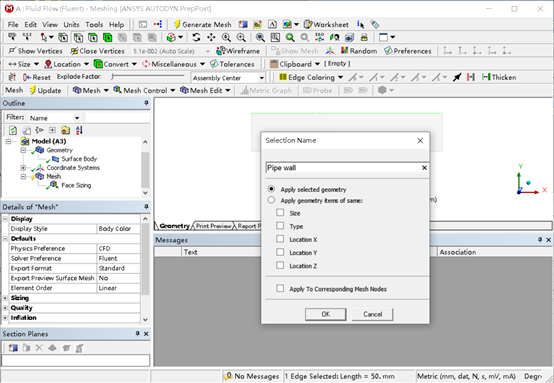This screenshot has height=383, width=554.
Task: Click the Explode Factor slider
Action: (148, 77)
